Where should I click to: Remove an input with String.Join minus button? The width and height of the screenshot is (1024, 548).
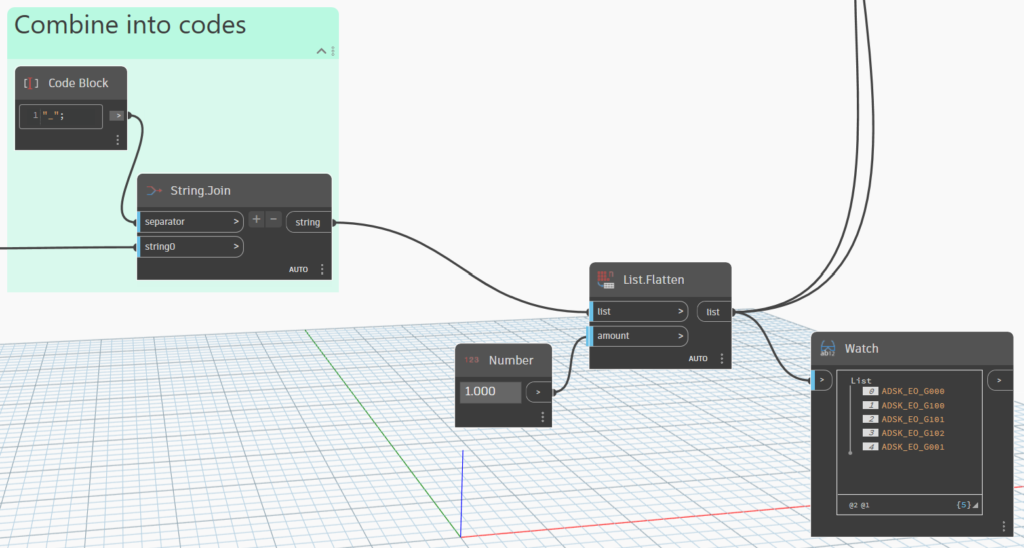pyautogui.click(x=273, y=220)
